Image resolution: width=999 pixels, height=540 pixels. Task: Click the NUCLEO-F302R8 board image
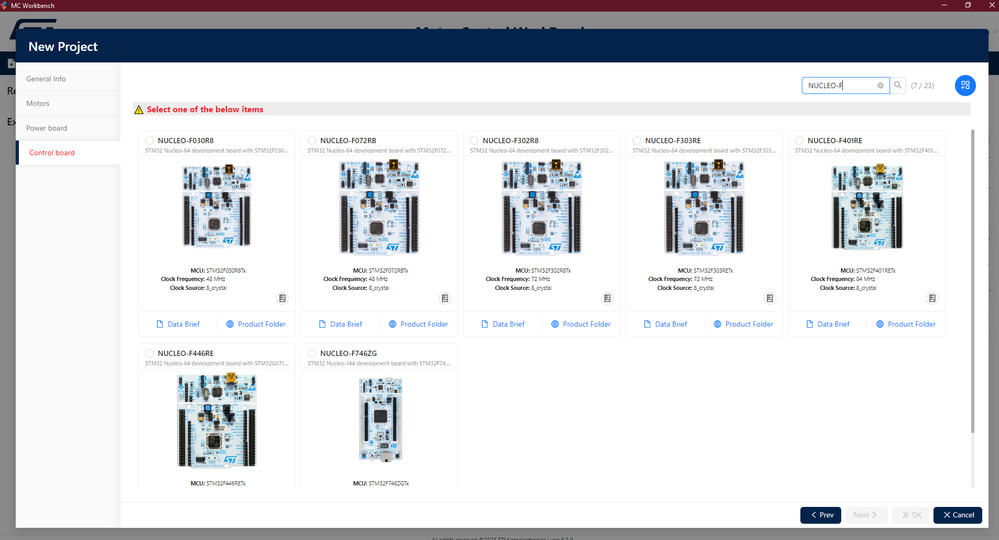[542, 207]
